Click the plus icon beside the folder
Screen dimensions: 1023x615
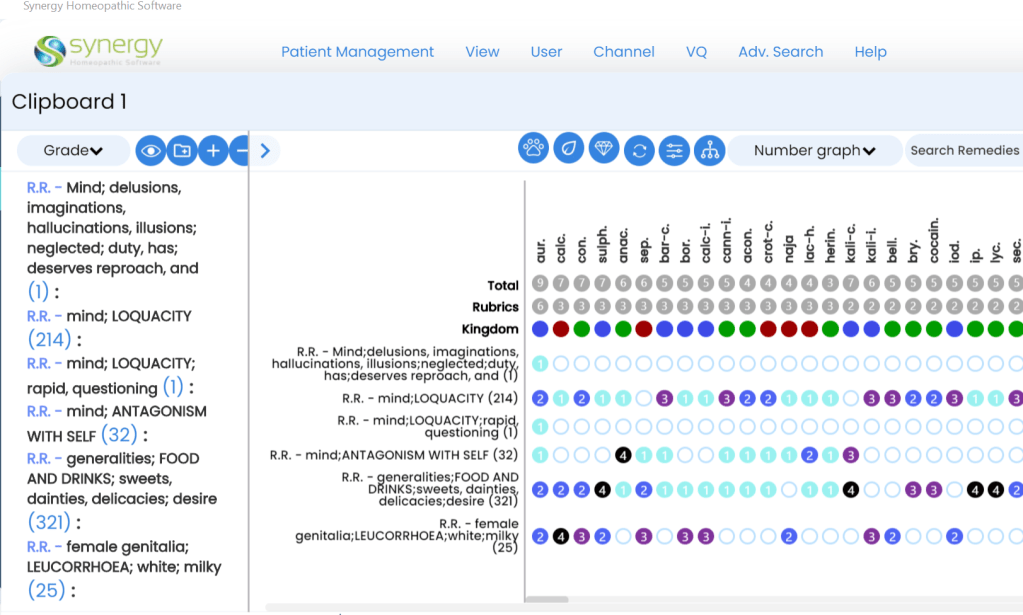coord(212,151)
